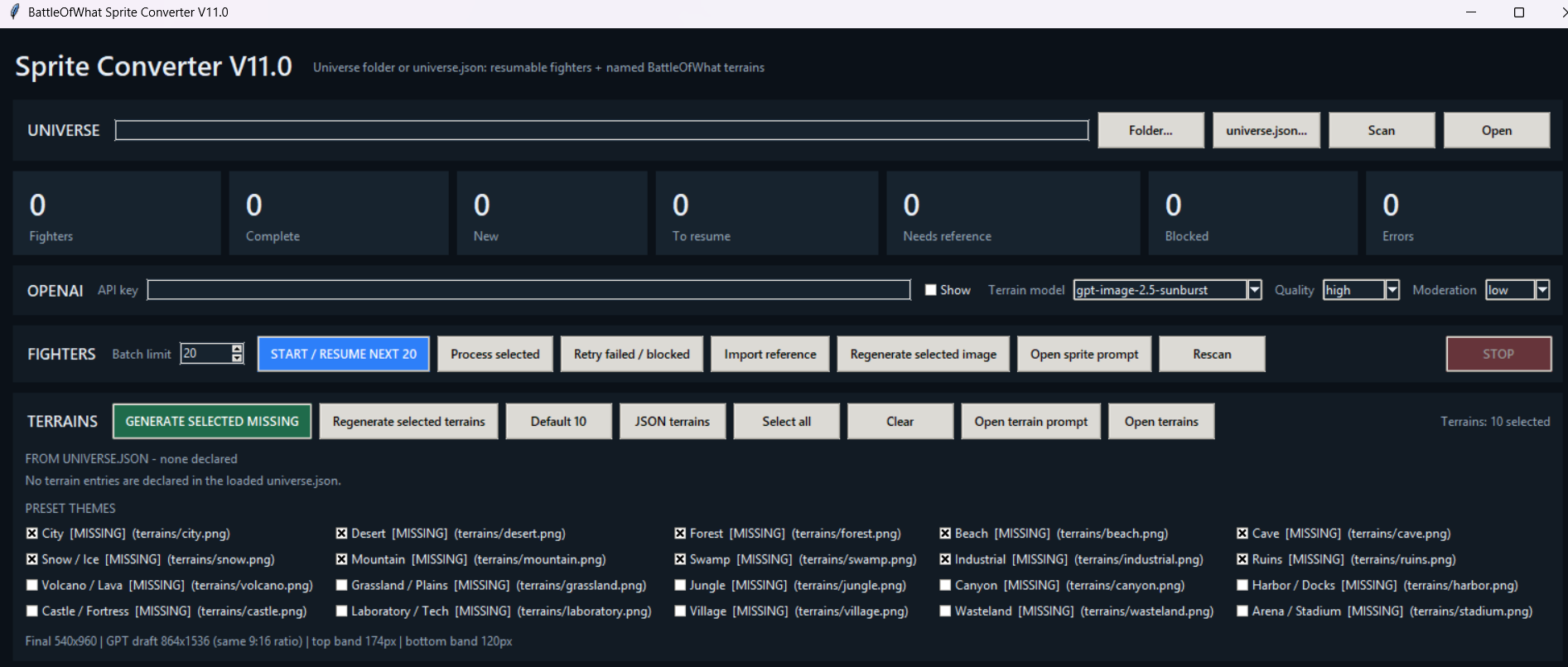This screenshot has width=1568, height=667.
Task: Select all terrains
Action: (x=787, y=421)
